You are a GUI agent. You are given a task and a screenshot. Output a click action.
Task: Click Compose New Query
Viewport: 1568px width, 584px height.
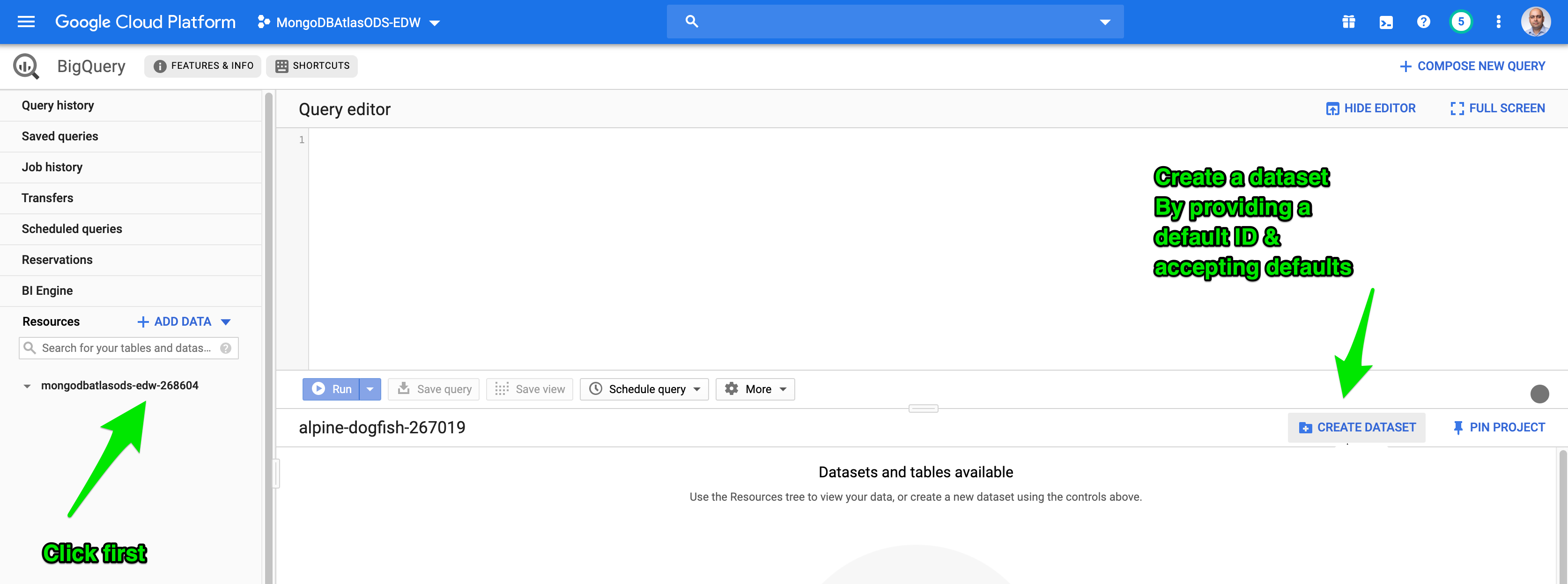tap(1472, 66)
